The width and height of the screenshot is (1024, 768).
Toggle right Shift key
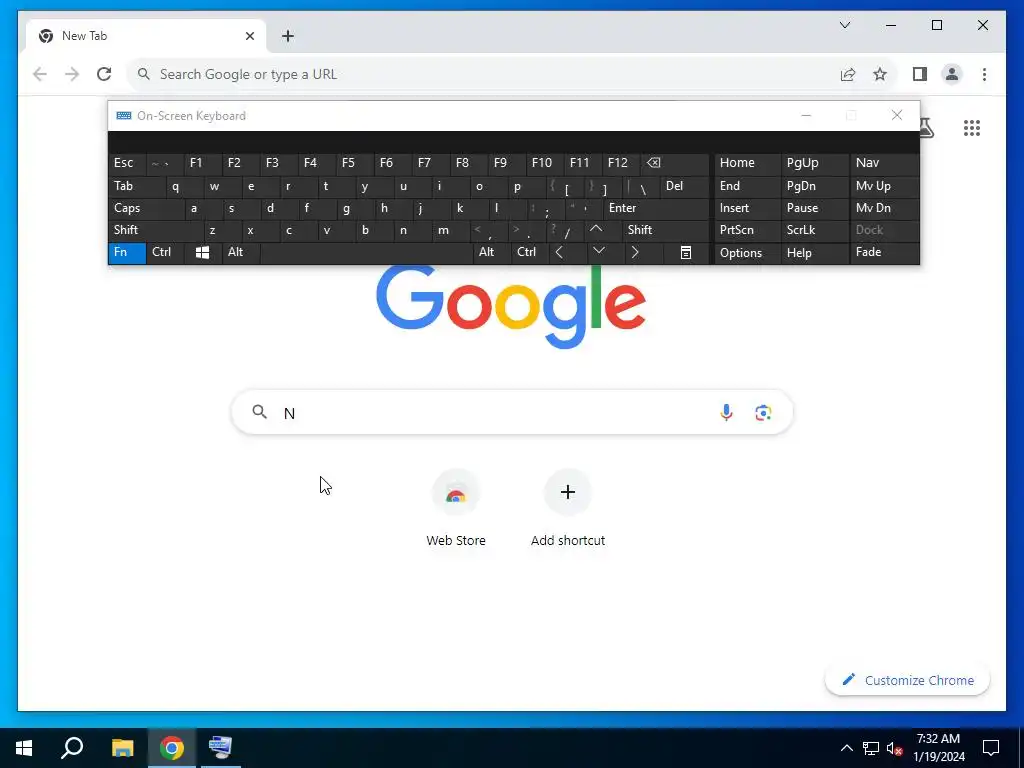click(666, 230)
